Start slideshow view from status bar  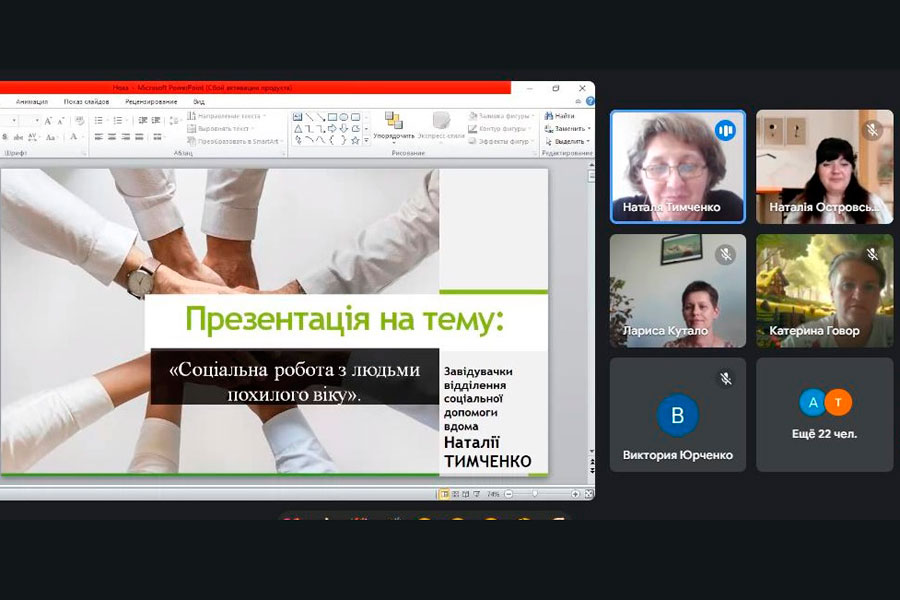477,494
